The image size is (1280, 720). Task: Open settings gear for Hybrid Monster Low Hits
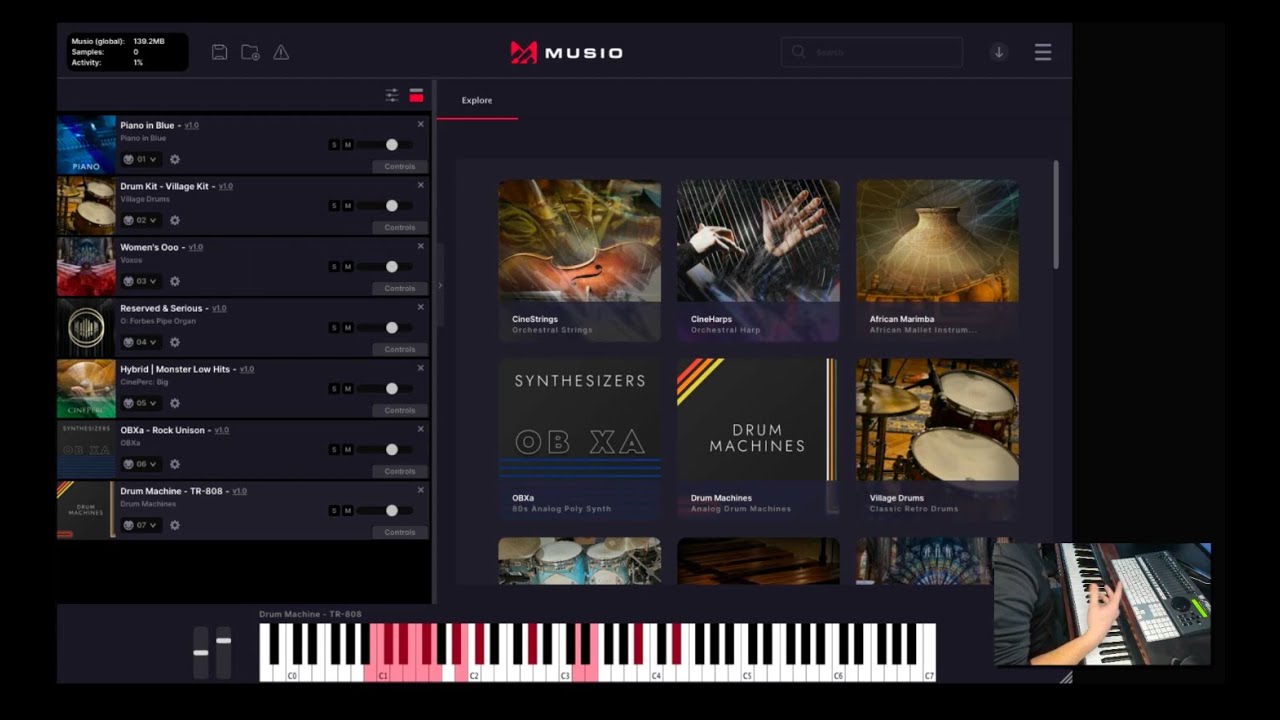175,403
